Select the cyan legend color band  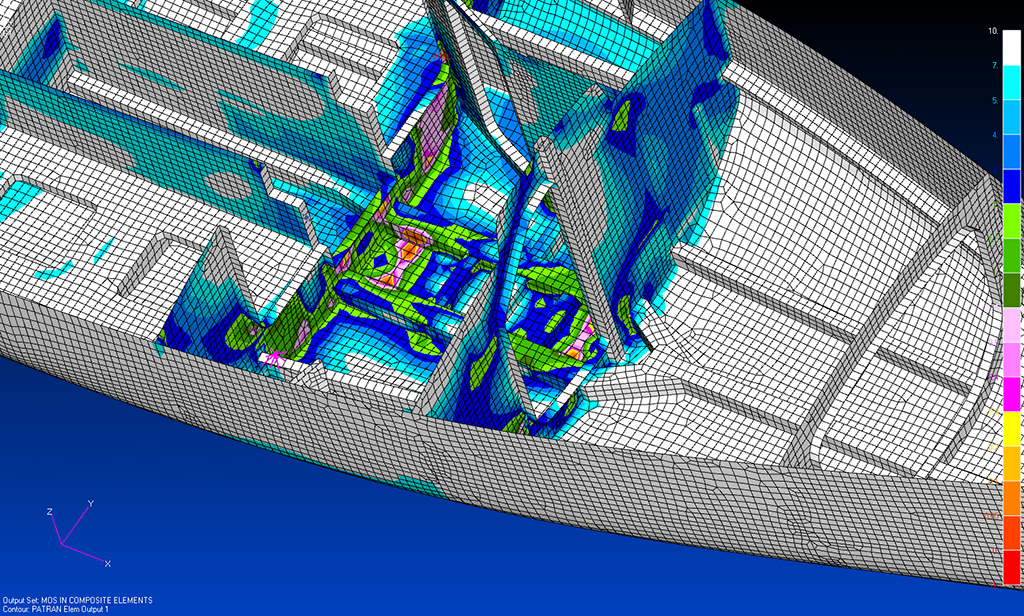(x=1012, y=82)
